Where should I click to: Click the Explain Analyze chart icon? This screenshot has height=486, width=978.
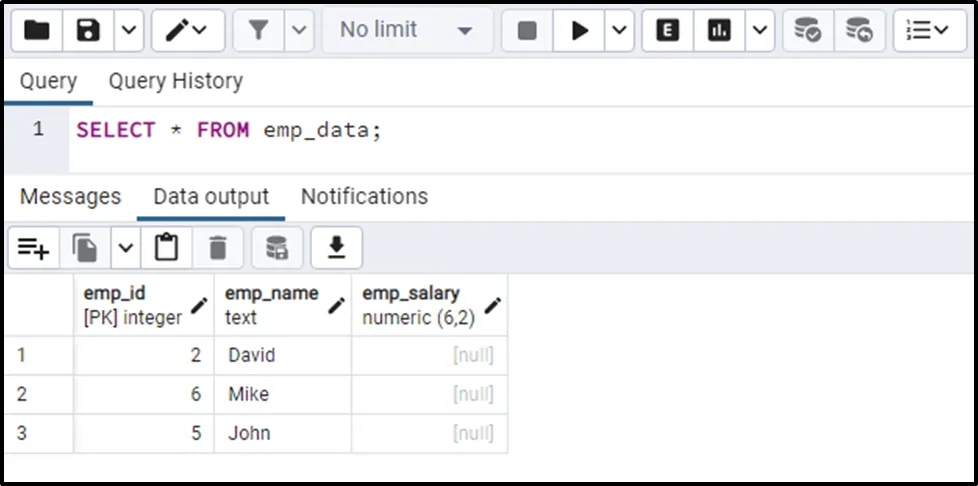[x=718, y=31]
